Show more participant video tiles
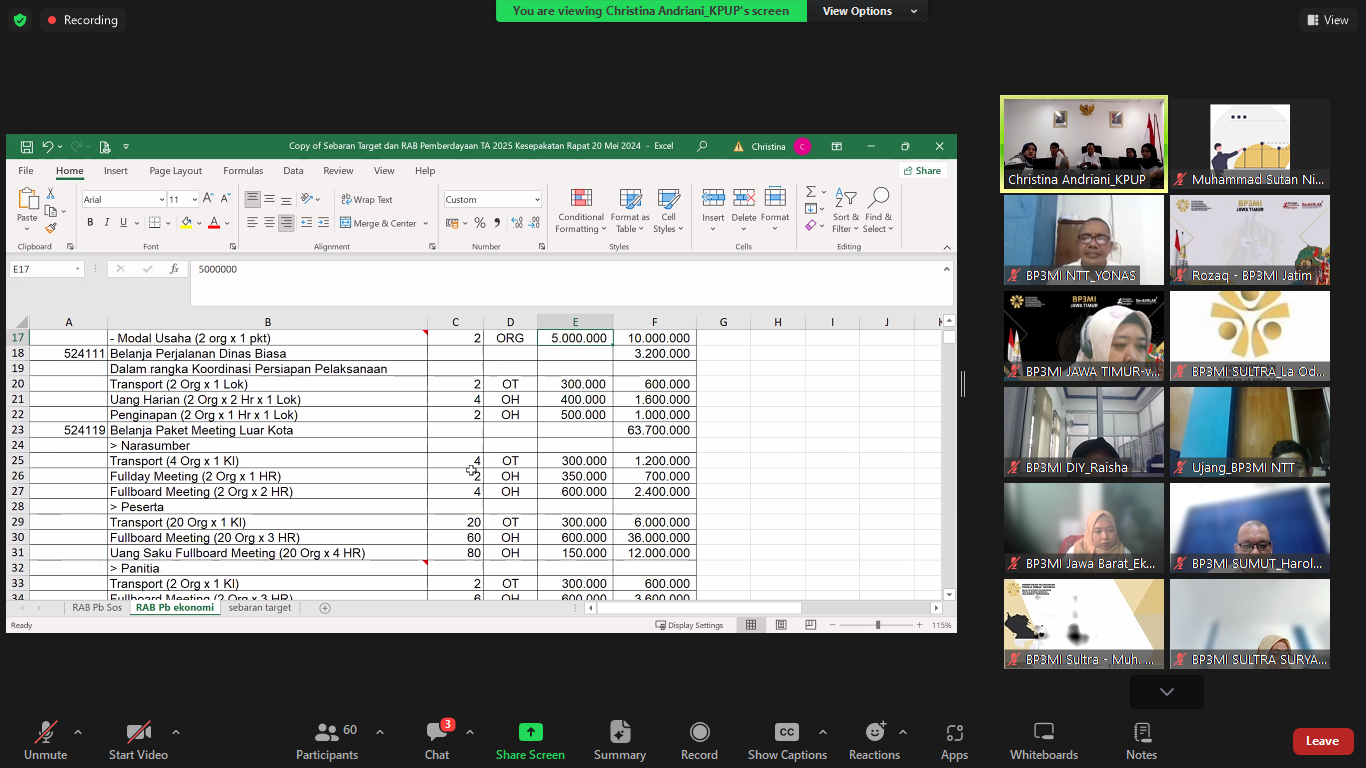The image size is (1366, 768). point(1166,692)
